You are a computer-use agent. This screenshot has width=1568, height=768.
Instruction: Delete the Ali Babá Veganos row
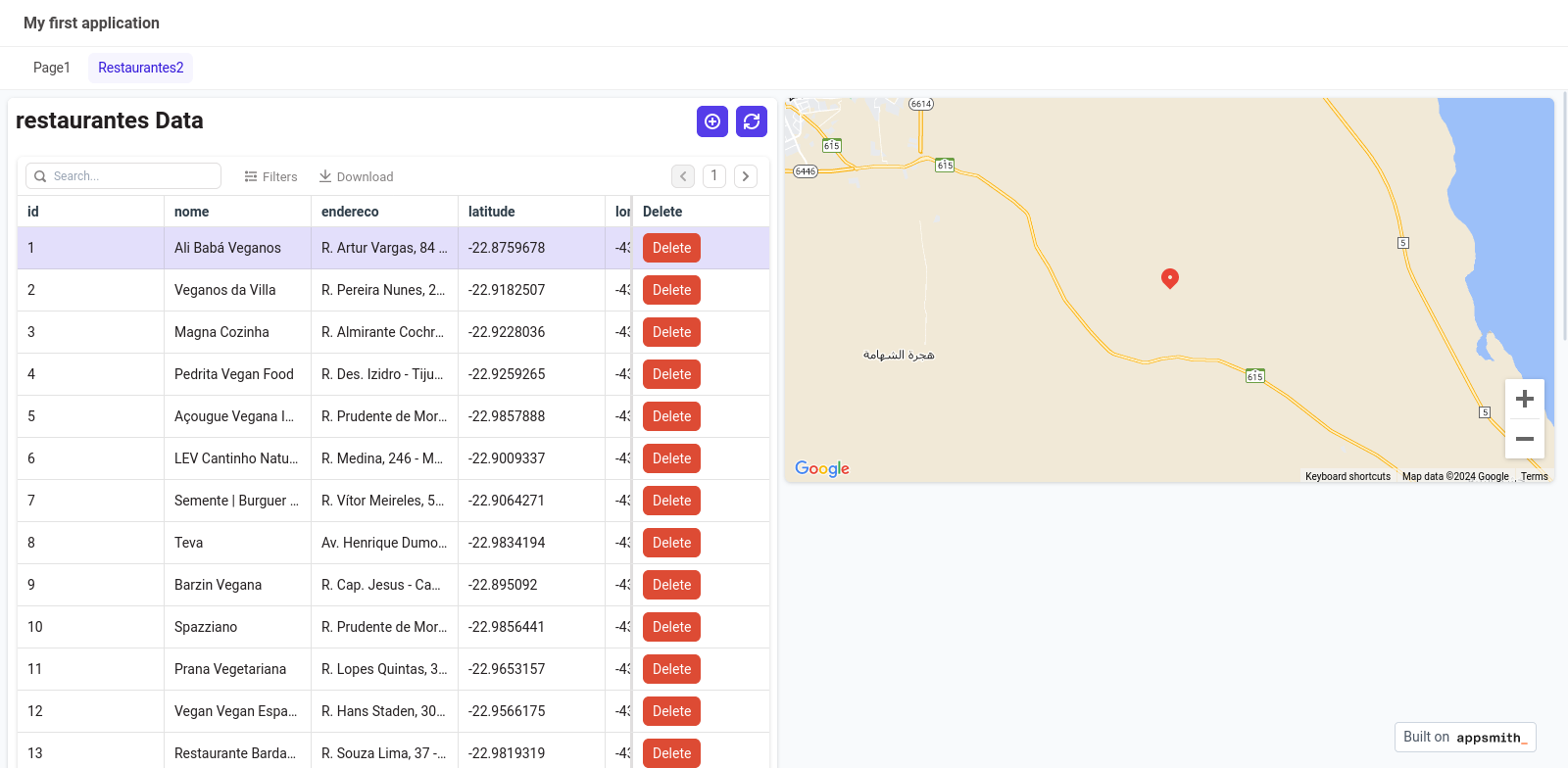click(671, 248)
